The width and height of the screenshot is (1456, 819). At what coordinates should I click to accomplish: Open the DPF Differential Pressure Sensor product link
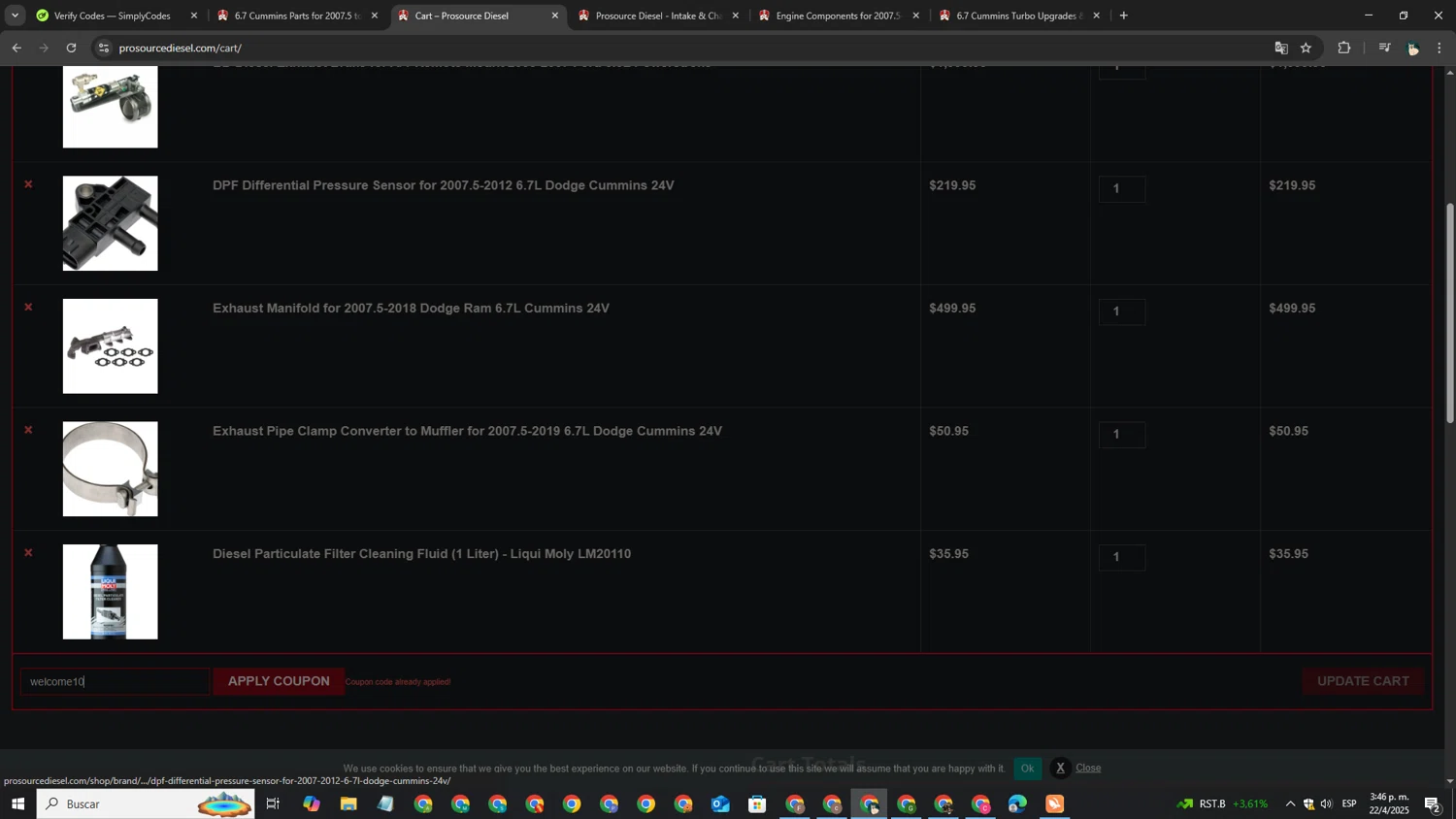(443, 185)
